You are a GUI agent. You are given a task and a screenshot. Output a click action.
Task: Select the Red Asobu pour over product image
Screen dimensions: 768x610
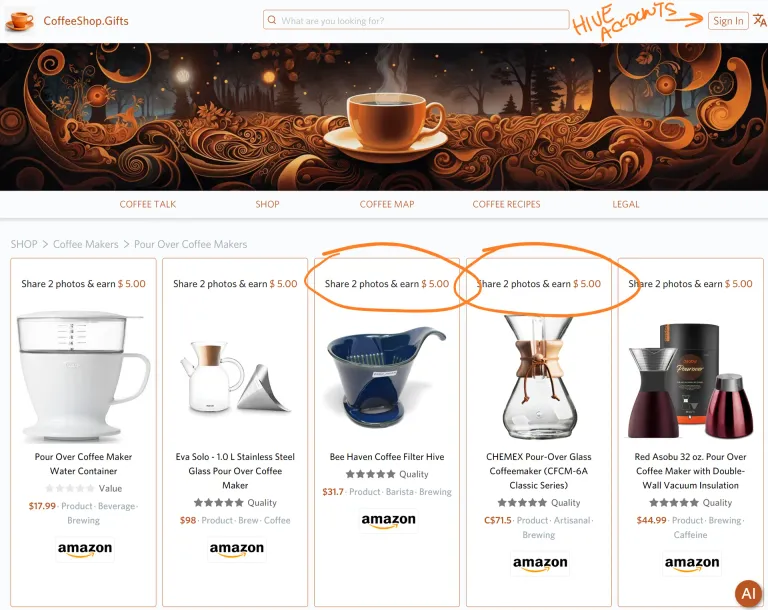(691, 381)
